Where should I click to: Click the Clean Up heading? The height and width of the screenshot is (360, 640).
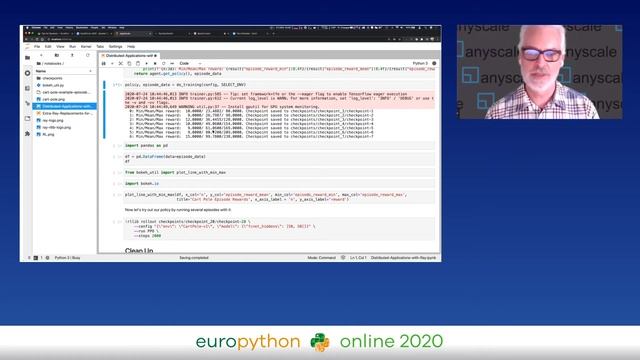point(139,250)
